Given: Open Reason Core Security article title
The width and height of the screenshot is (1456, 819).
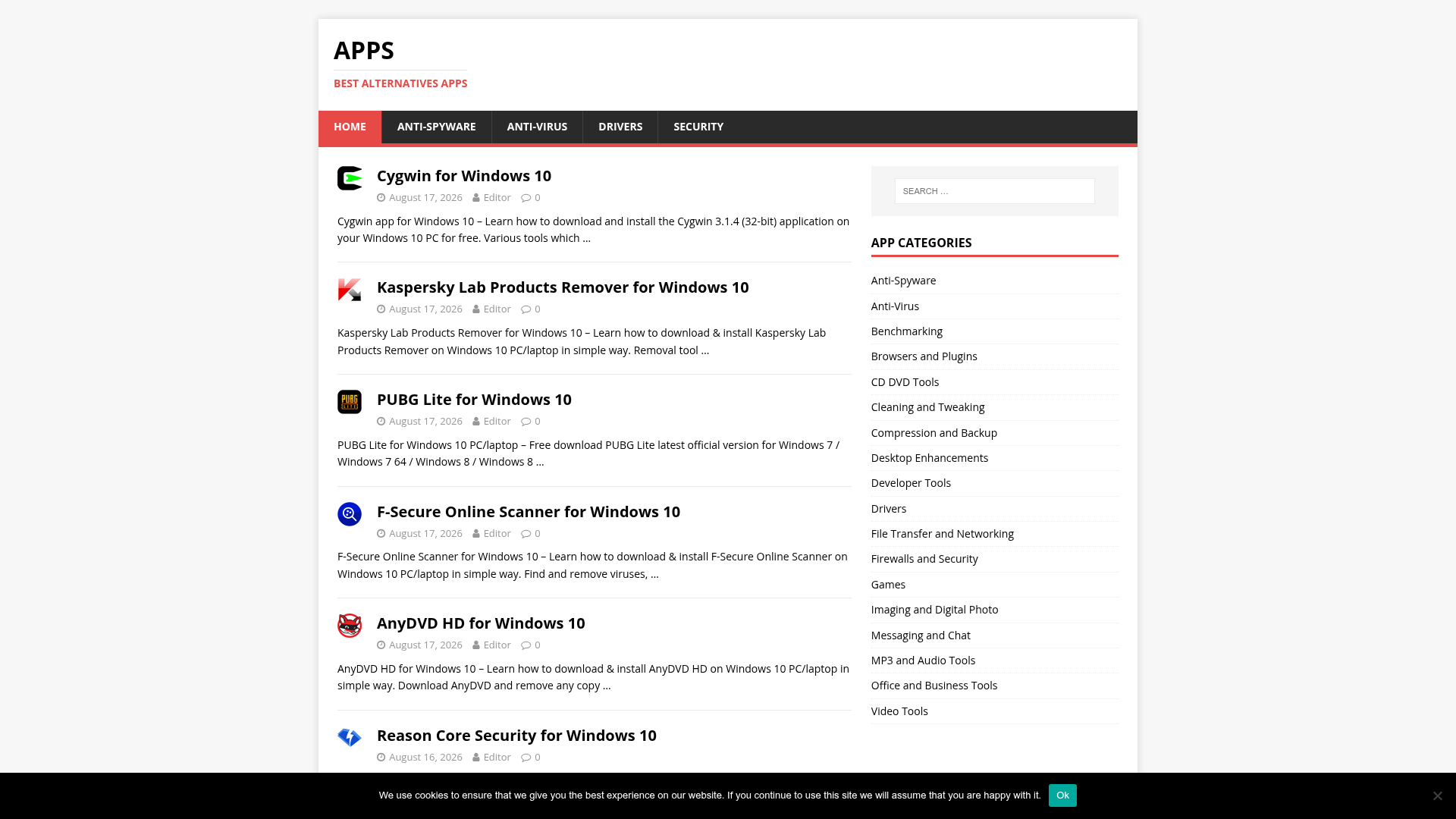Looking at the screenshot, I should tap(516, 736).
